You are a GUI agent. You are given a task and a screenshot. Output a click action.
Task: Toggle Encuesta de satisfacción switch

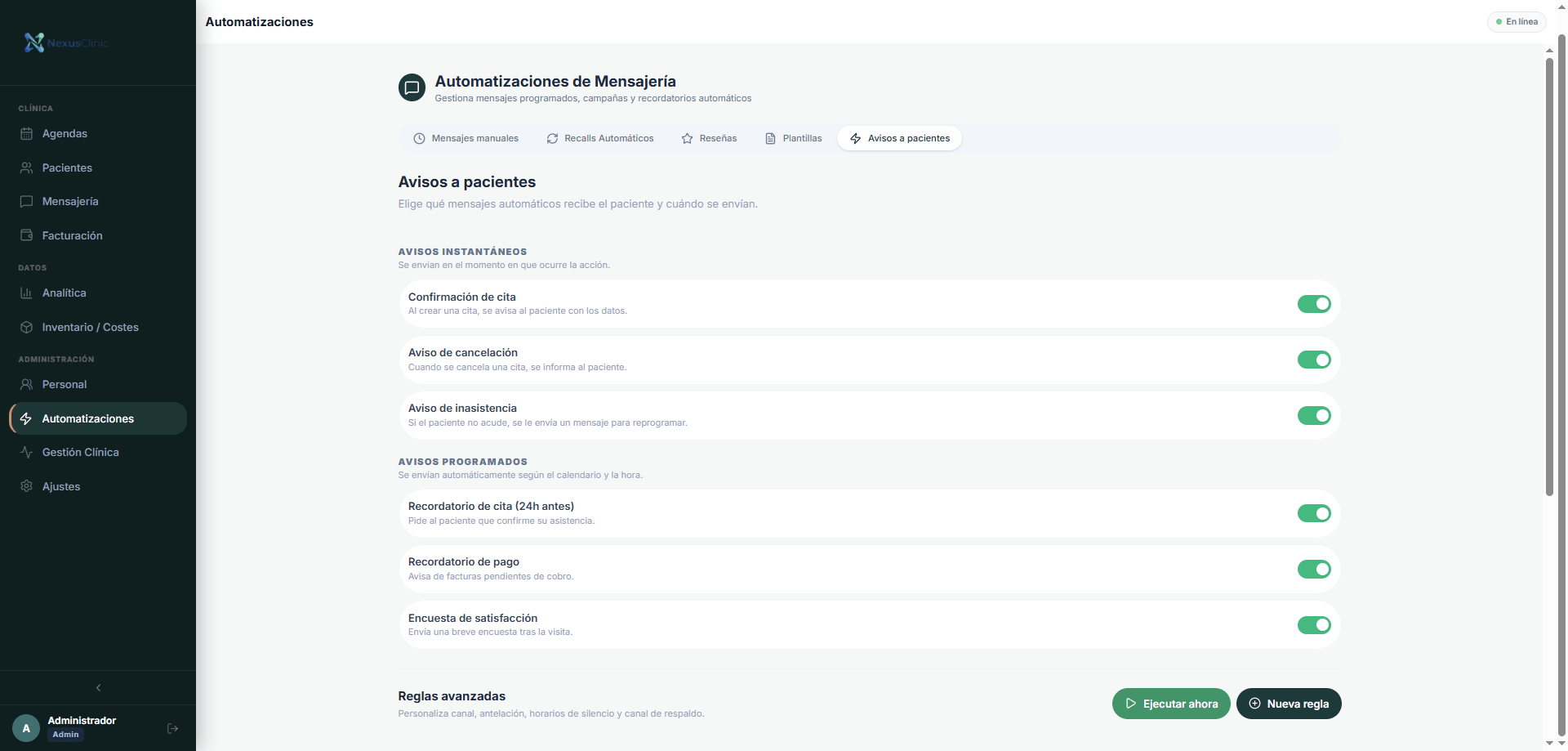1314,625
